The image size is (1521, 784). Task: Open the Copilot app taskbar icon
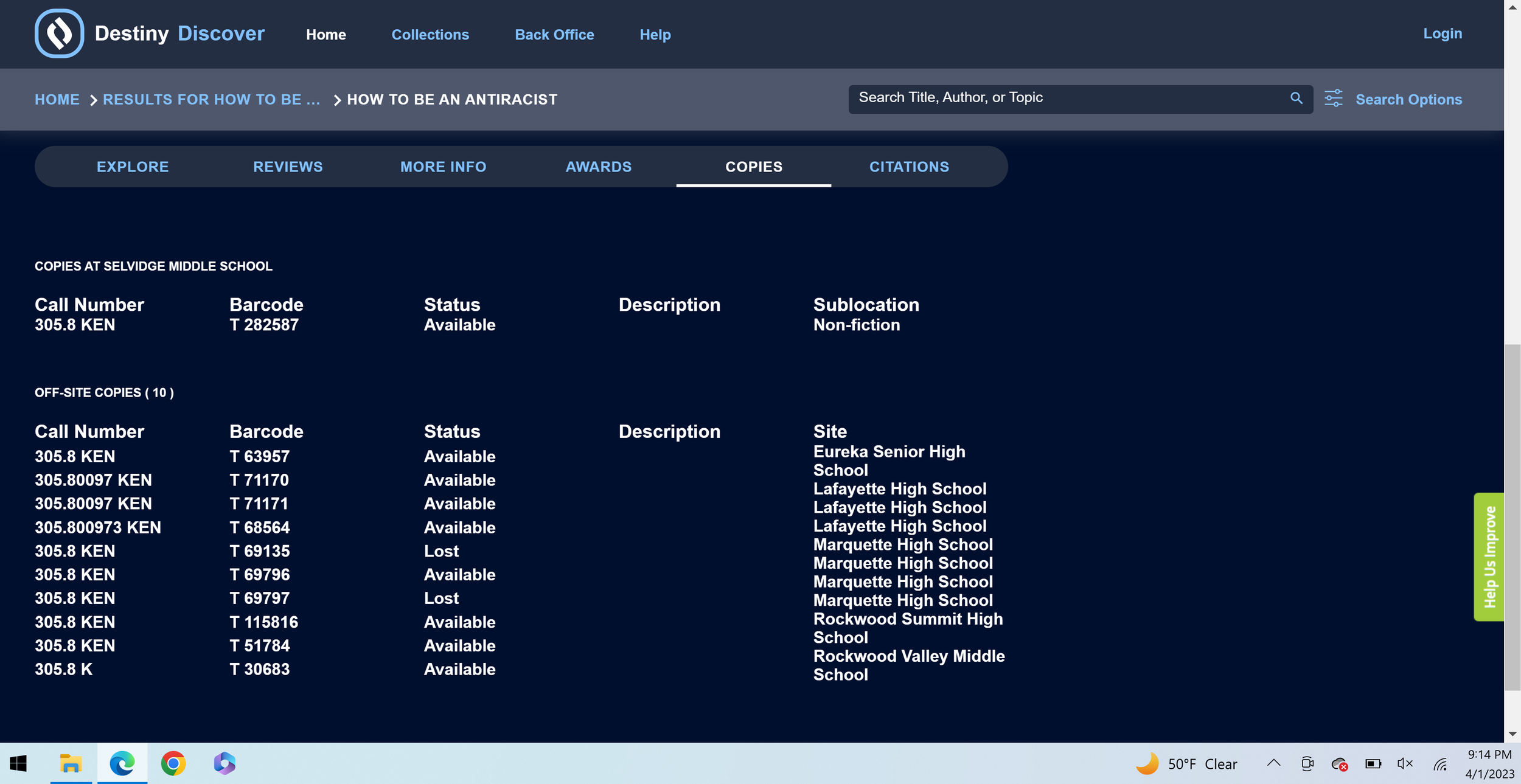224,763
